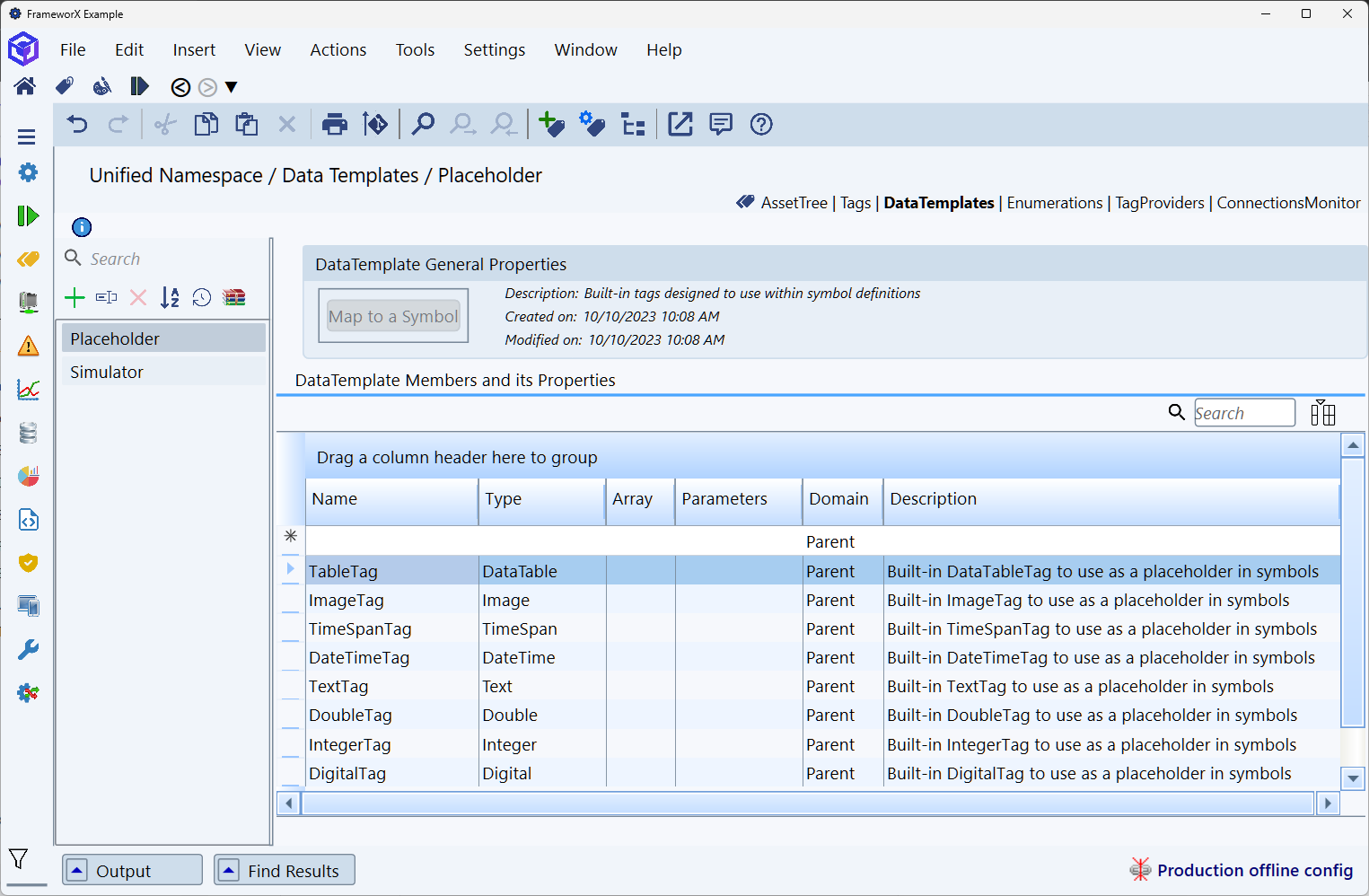Screen dimensions: 1369x896
Task: Open the Tools menu
Action: (415, 50)
